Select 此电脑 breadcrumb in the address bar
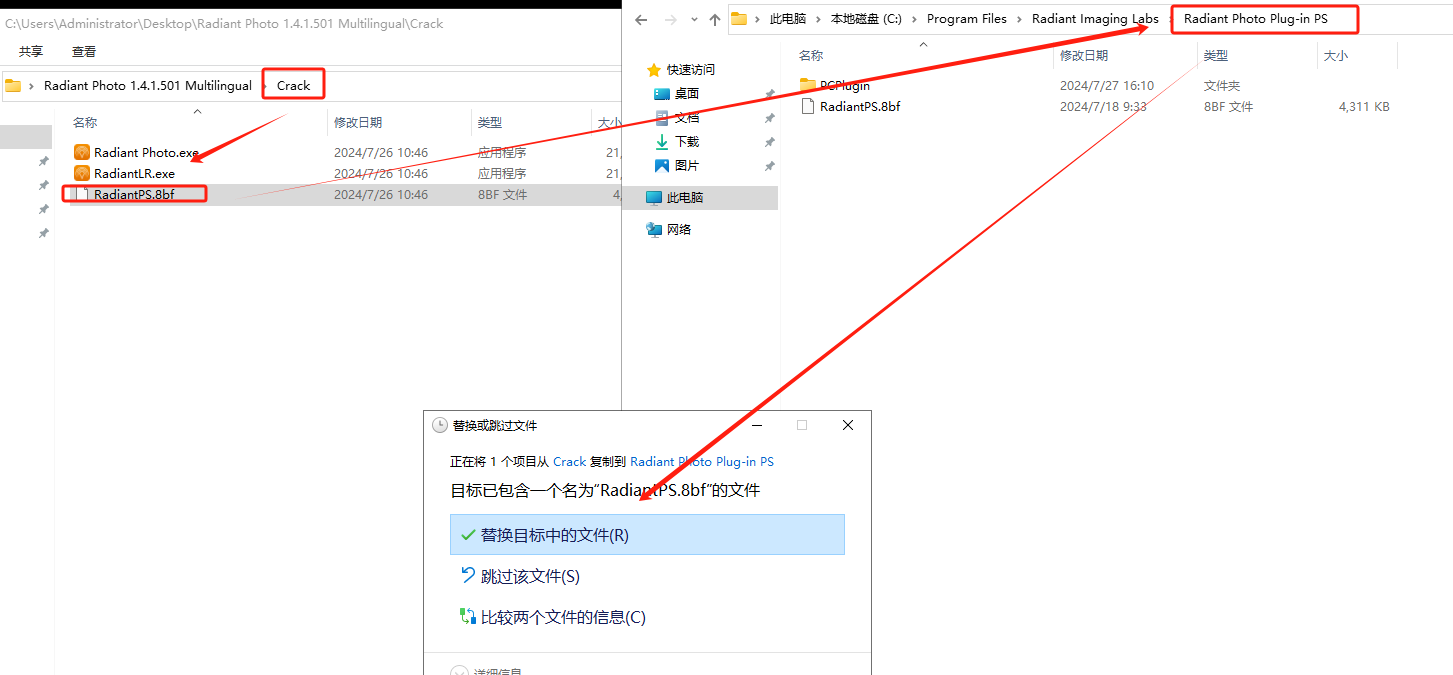 pos(787,19)
